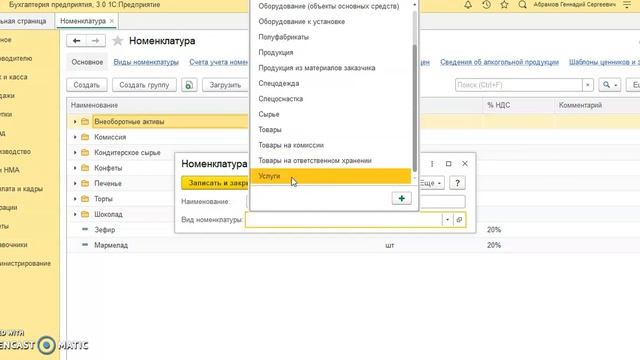Click the Создать группу button
Viewport: 640px width, 360px height.
coord(144,85)
